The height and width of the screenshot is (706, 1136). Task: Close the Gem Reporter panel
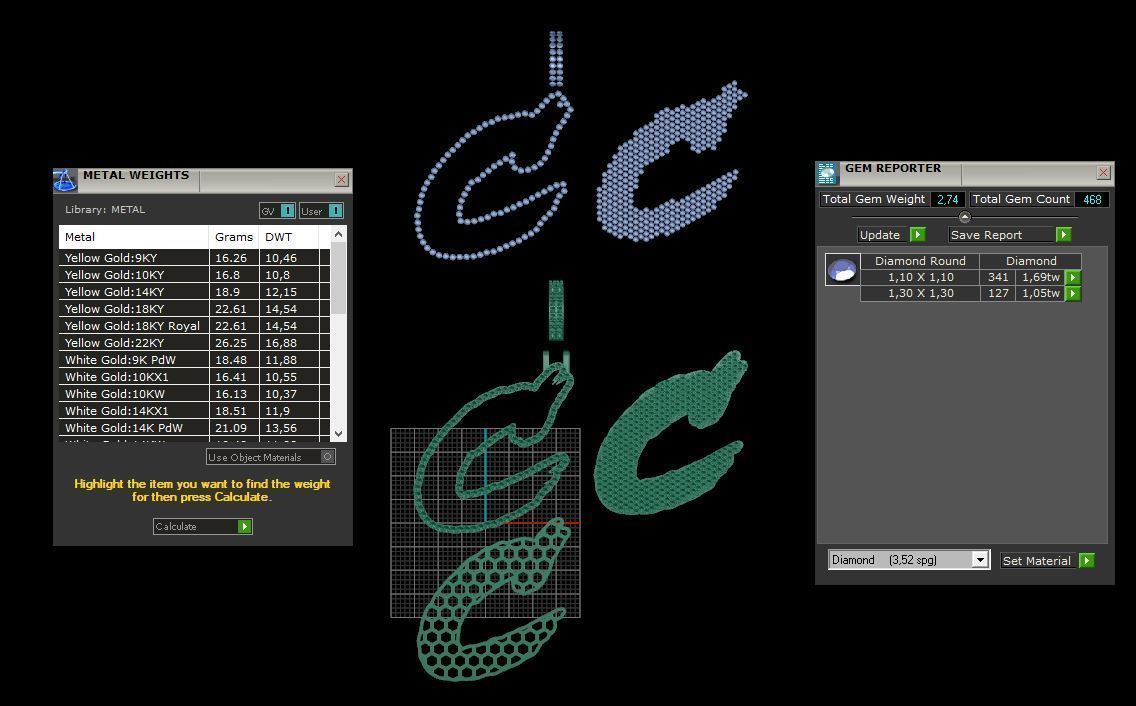point(1103,173)
